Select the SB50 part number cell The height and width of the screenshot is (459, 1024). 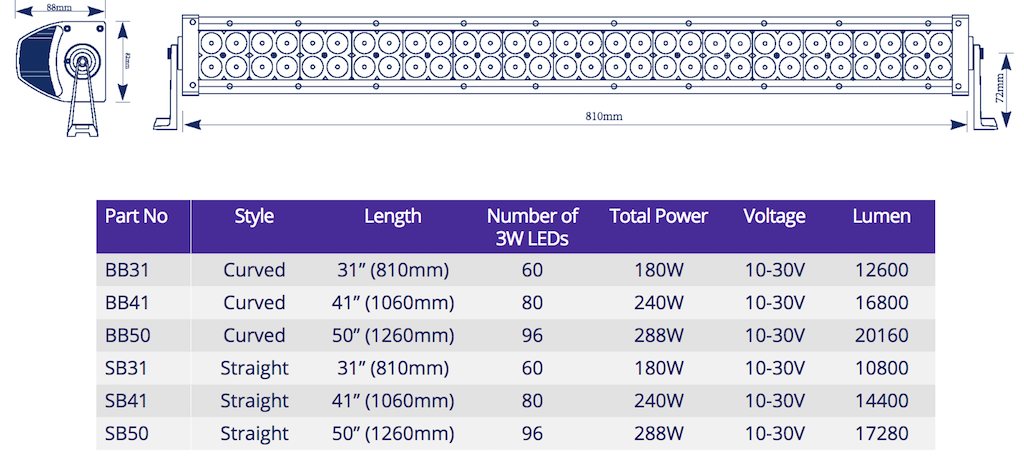pyautogui.click(x=125, y=434)
